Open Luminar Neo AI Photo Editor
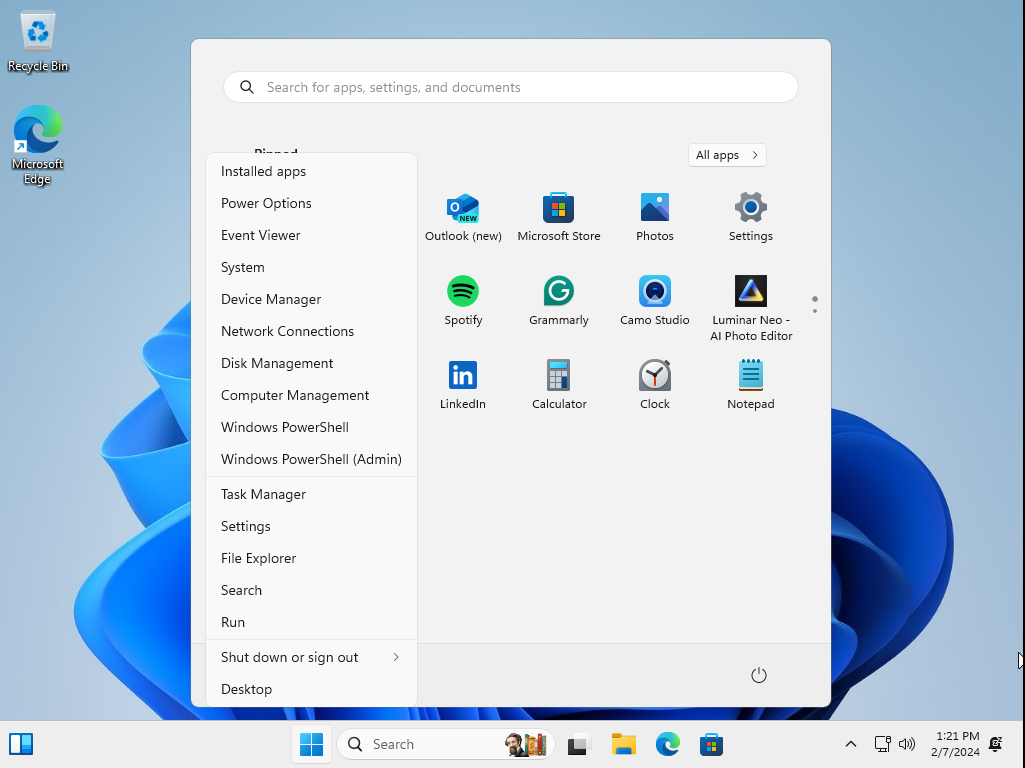Viewport: 1025px width, 768px height. 750,309
